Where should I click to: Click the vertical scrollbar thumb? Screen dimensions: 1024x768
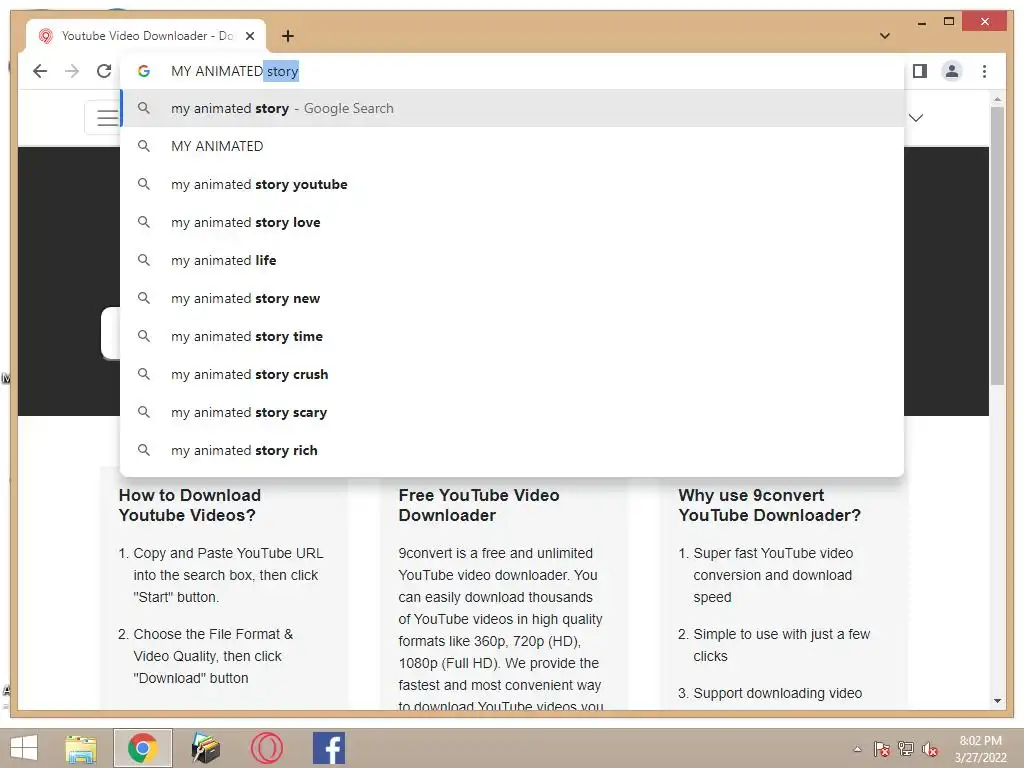coord(997,246)
